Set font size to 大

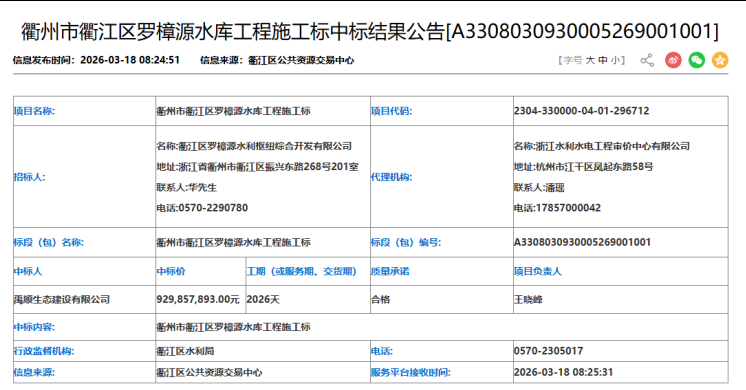click(590, 60)
